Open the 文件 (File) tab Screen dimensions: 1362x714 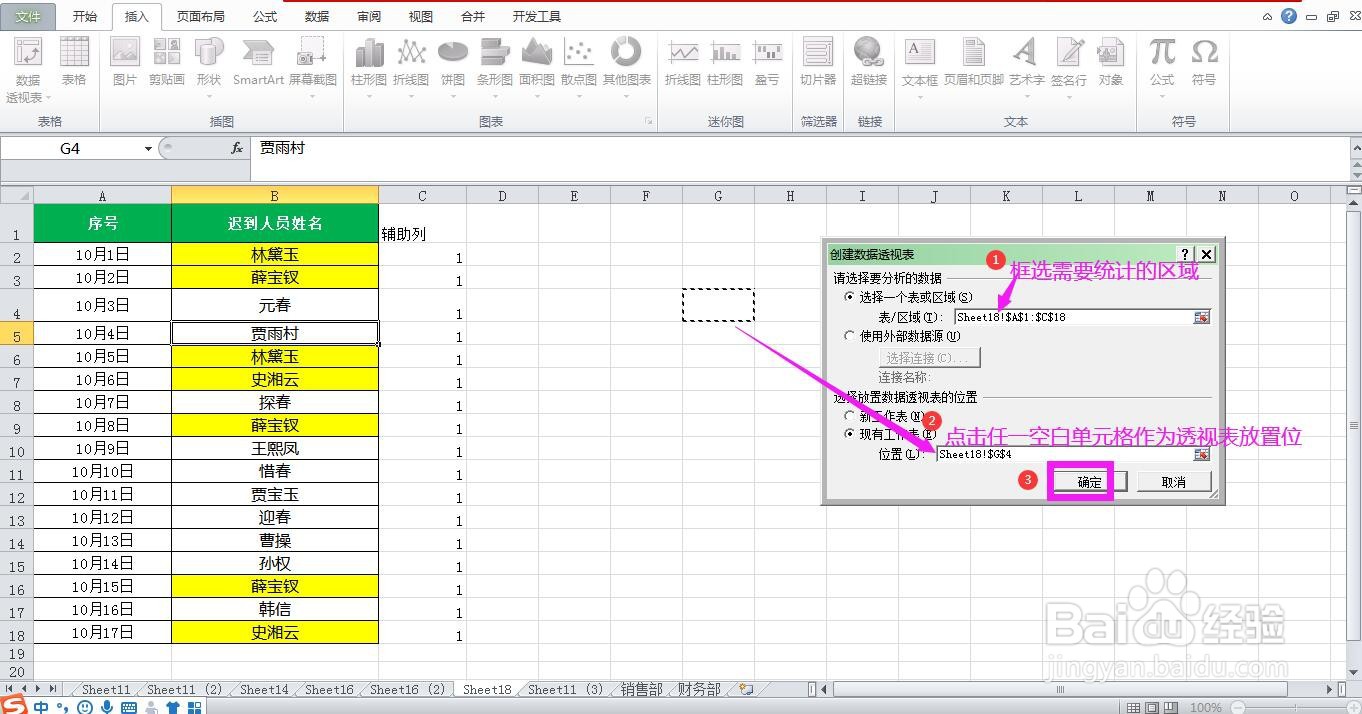pos(29,17)
